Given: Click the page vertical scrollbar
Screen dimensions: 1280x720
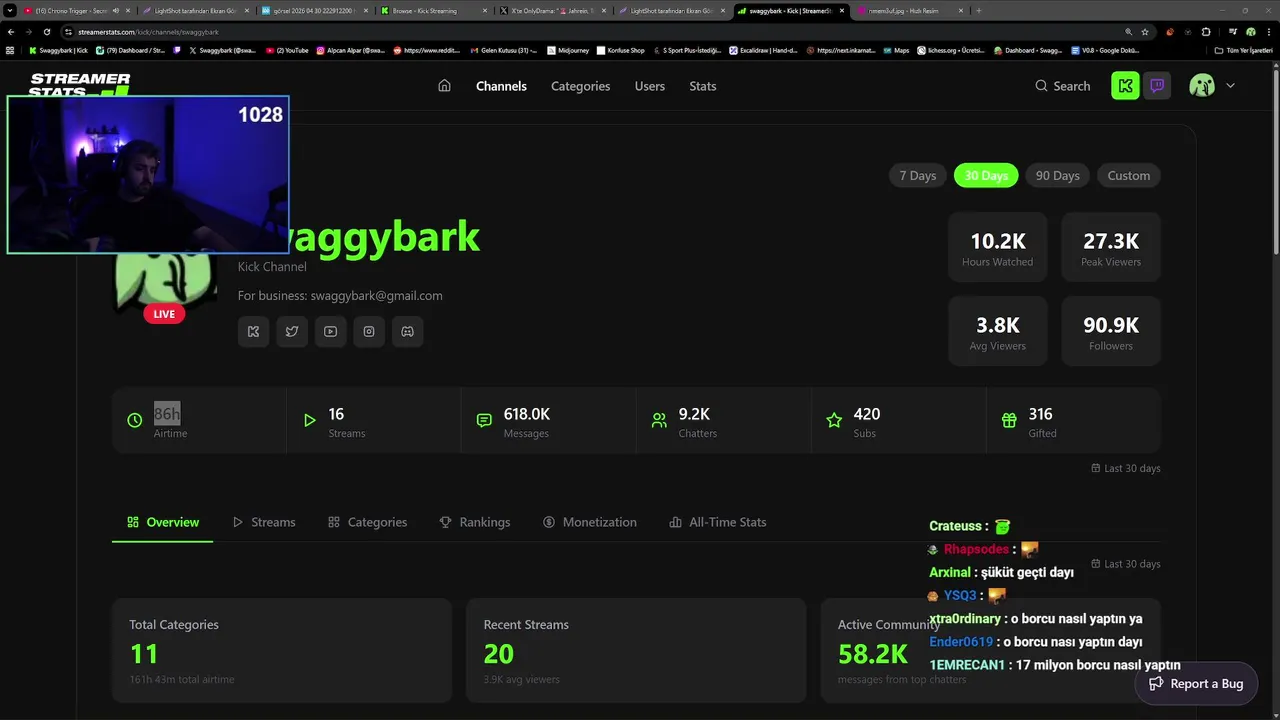Looking at the screenshot, I should 1274,160.
